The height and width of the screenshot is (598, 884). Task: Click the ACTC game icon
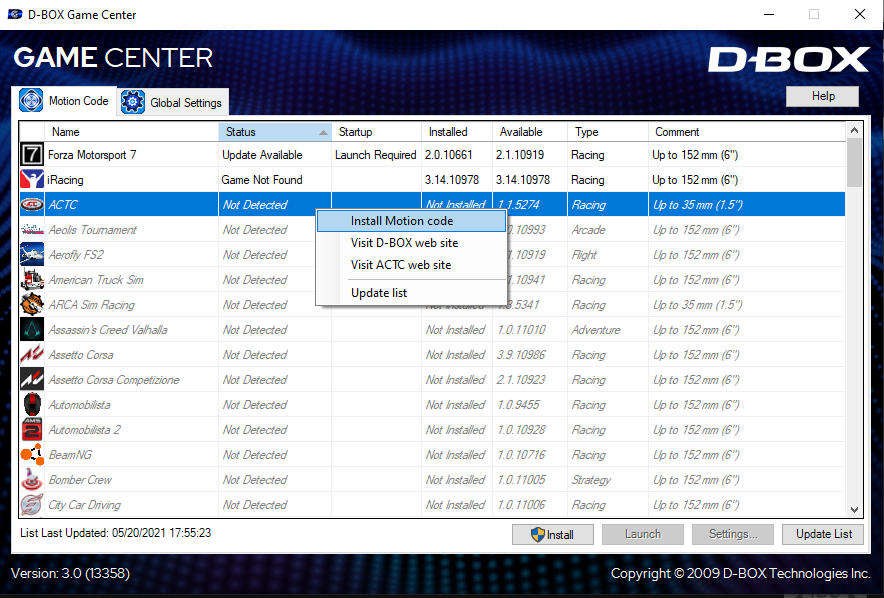32,205
